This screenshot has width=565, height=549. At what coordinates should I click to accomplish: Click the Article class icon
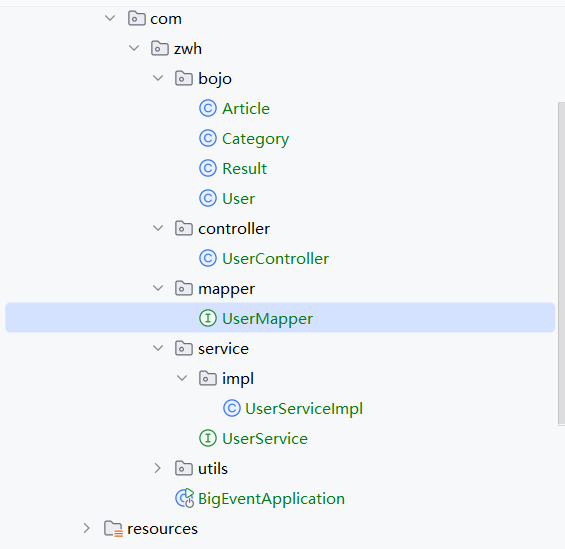click(x=208, y=108)
